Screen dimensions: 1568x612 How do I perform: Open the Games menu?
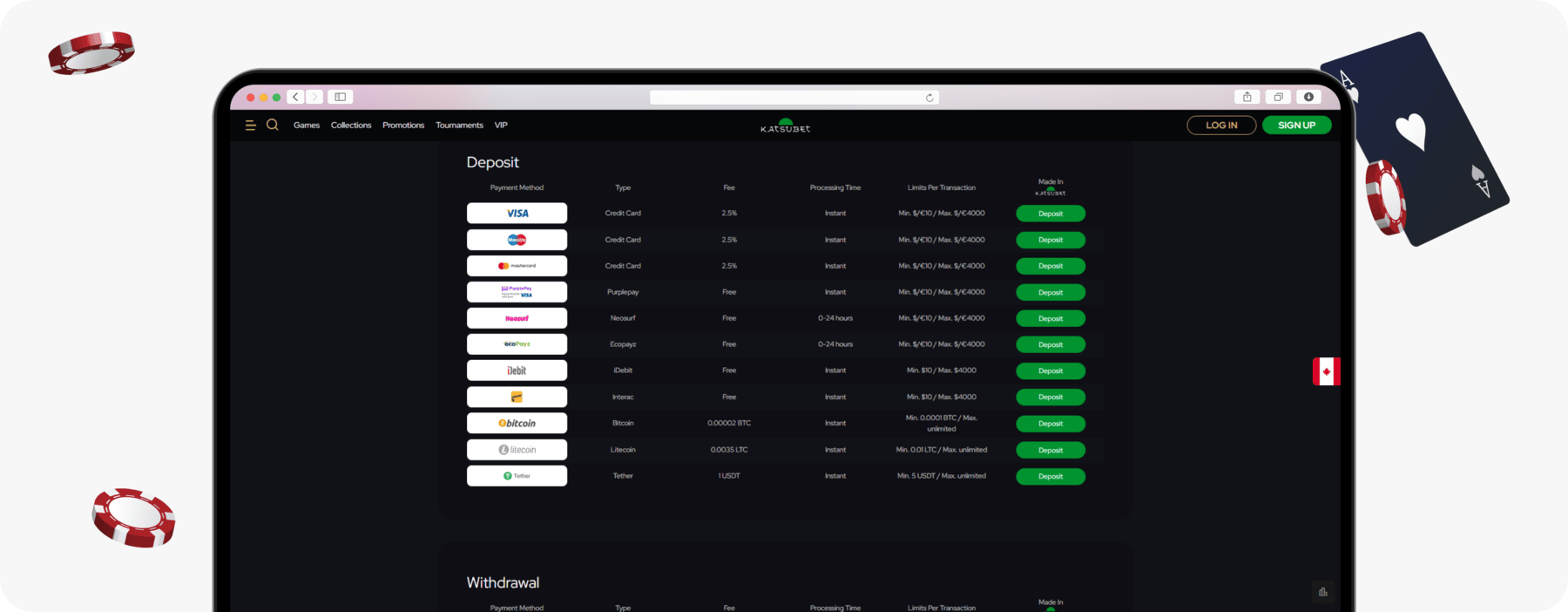coord(307,126)
